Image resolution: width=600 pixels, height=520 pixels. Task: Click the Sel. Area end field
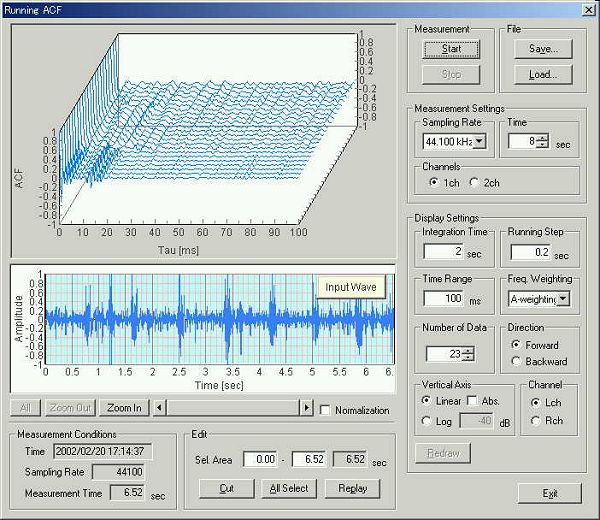point(308,459)
